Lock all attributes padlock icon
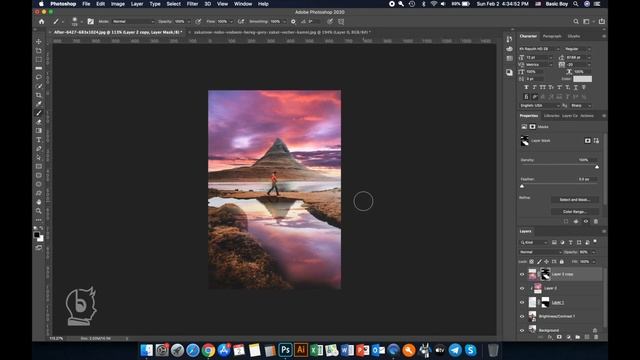This screenshot has width=640, height=360. pos(562,262)
